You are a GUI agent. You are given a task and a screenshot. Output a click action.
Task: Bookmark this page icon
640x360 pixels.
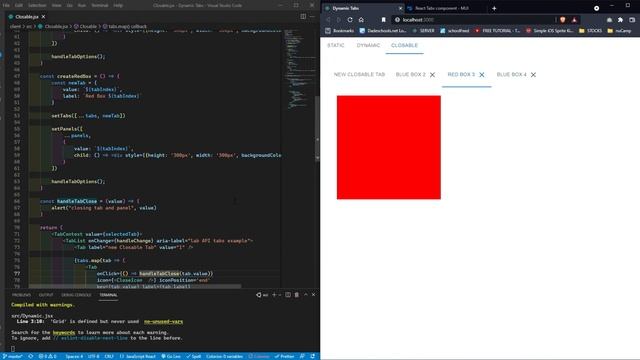pyautogui.click(x=383, y=20)
